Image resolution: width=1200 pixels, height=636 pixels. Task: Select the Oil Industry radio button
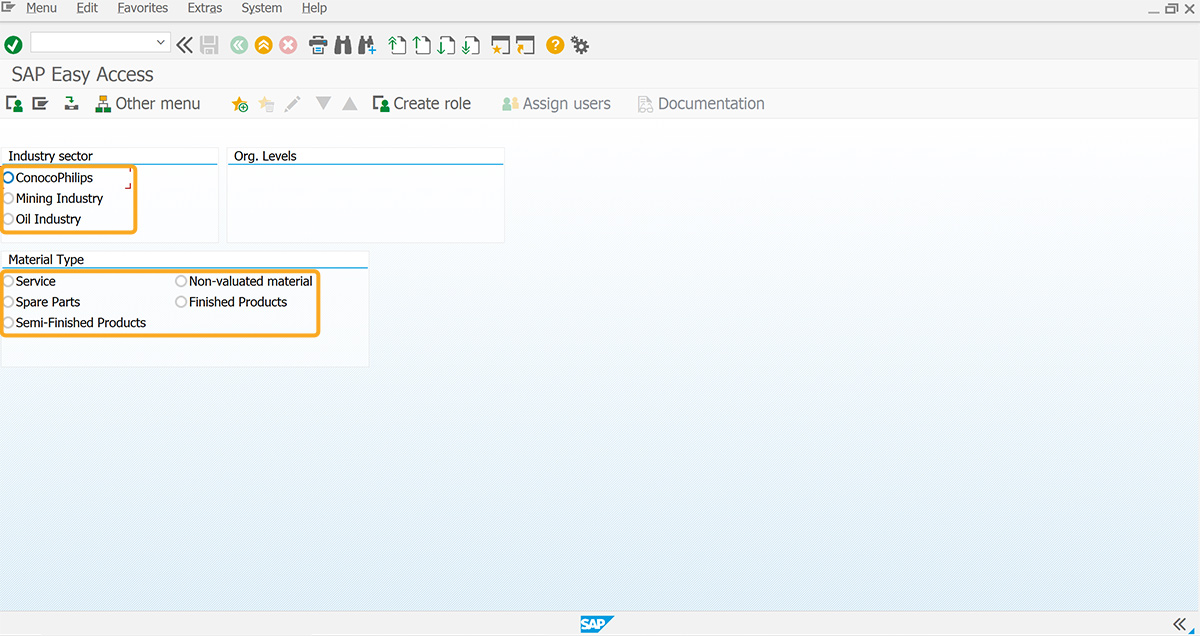coord(9,219)
